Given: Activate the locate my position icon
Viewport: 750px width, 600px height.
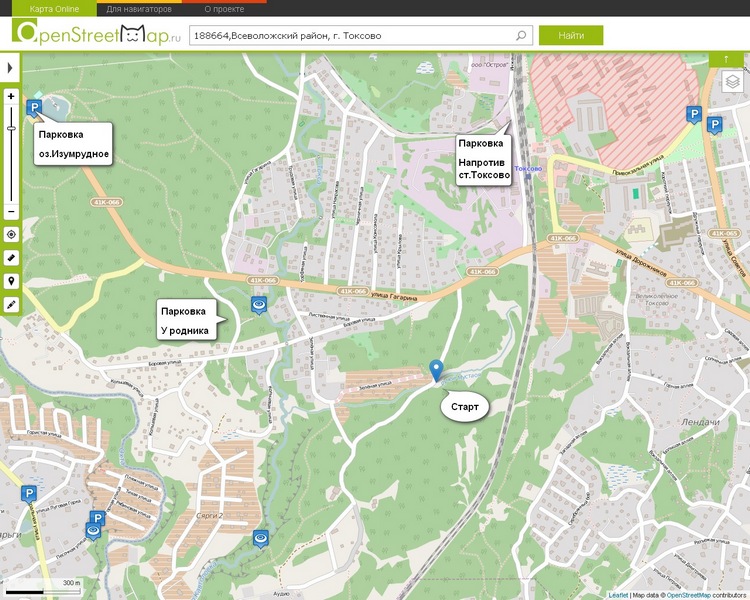Looking at the screenshot, I should tap(11, 234).
